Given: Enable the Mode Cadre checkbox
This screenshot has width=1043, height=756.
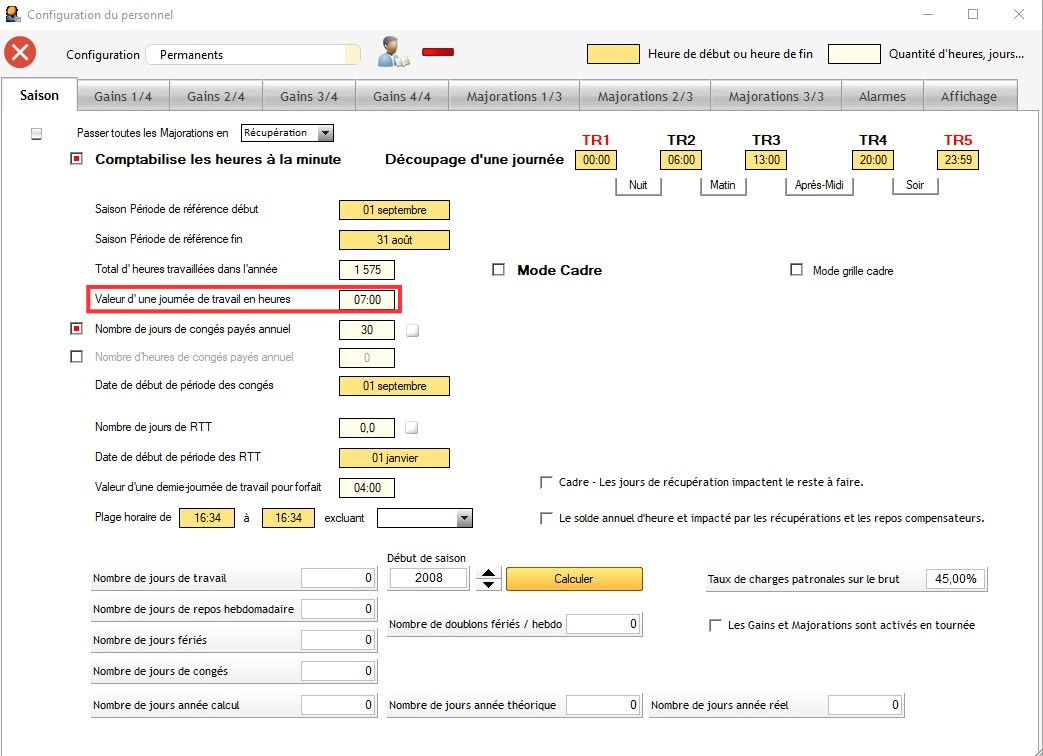Looking at the screenshot, I should [x=498, y=270].
